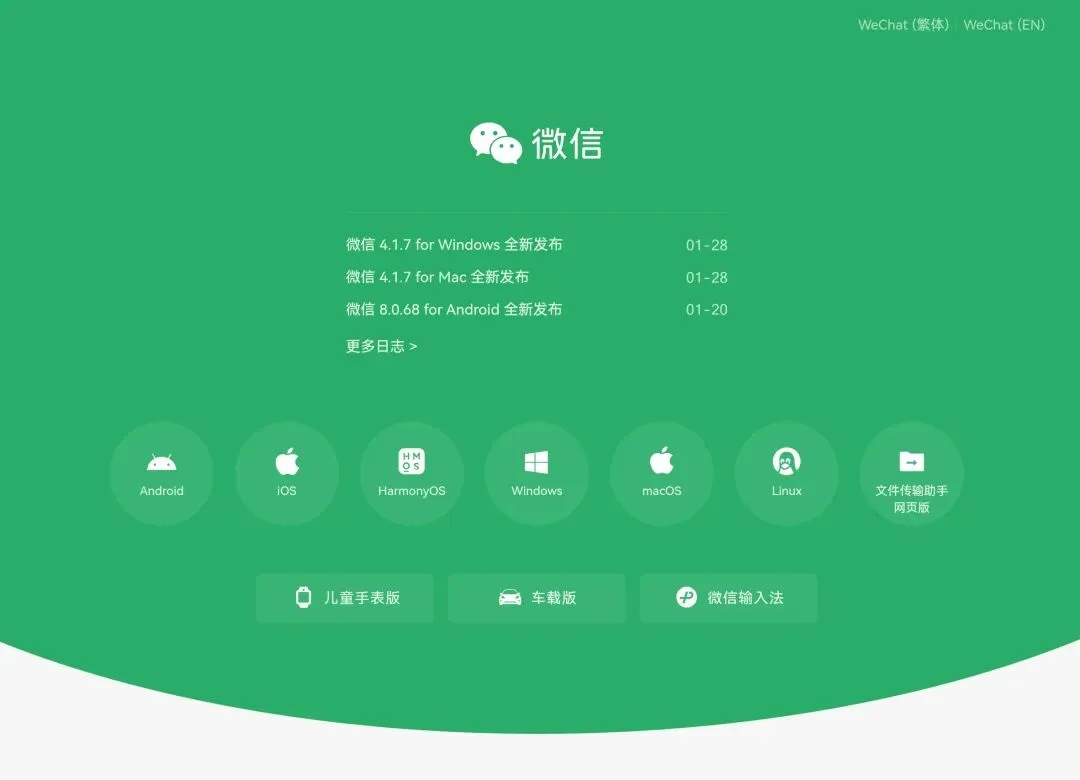Click the 01-20 date entry

coord(707,310)
